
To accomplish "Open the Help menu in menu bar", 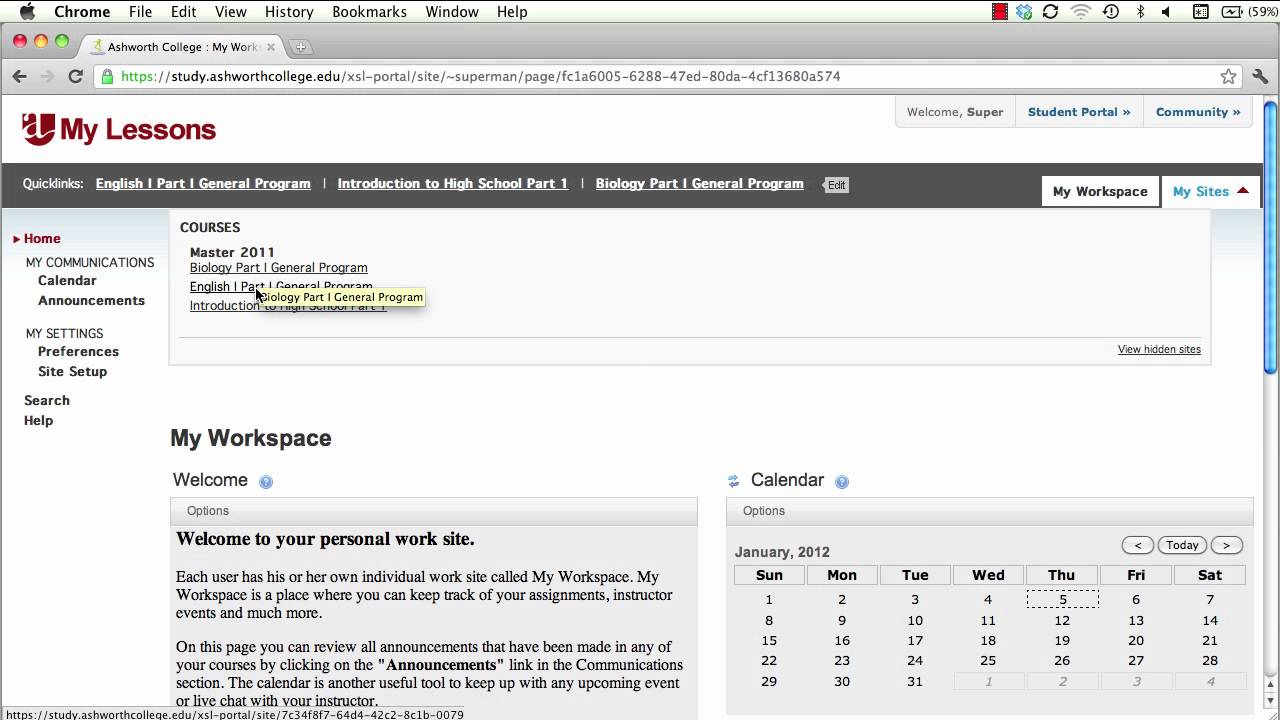I will point(512,12).
